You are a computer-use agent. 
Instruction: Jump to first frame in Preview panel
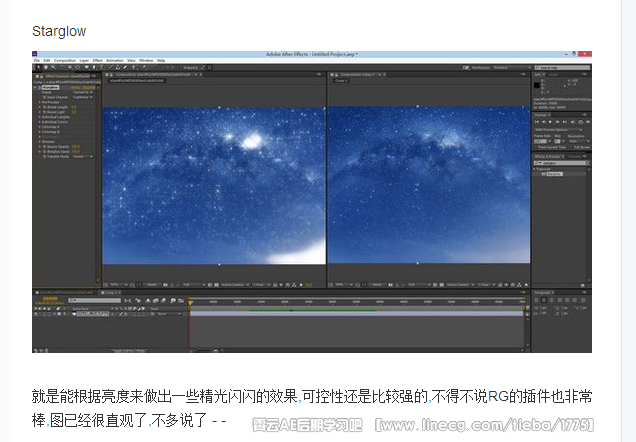click(x=537, y=122)
